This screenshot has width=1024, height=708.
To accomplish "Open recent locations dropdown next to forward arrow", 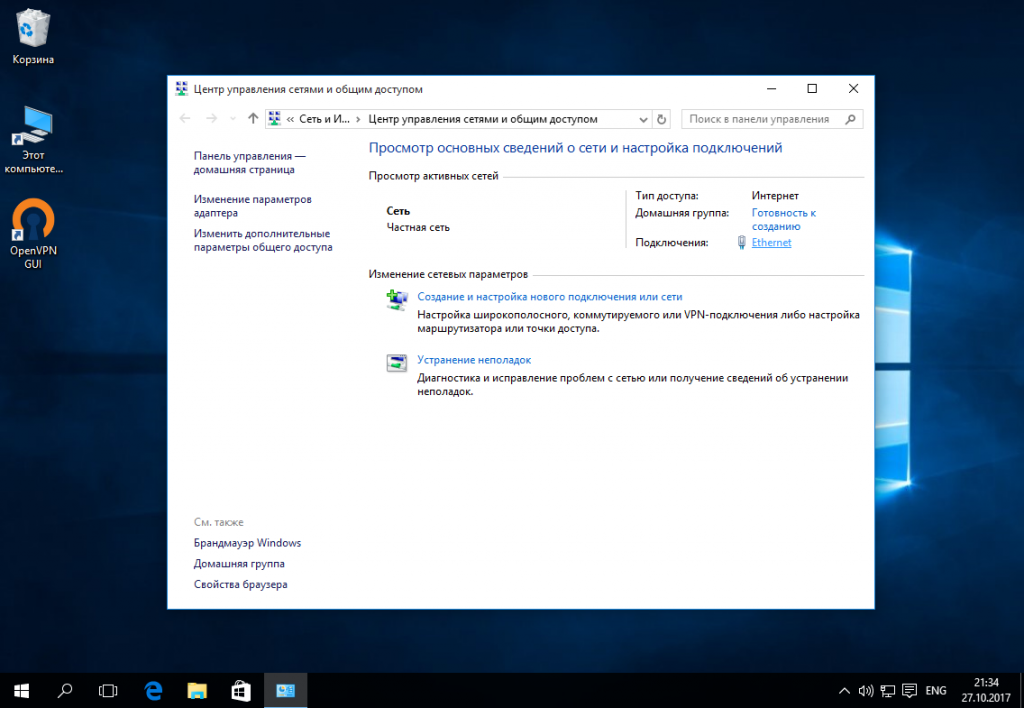I will pos(232,119).
